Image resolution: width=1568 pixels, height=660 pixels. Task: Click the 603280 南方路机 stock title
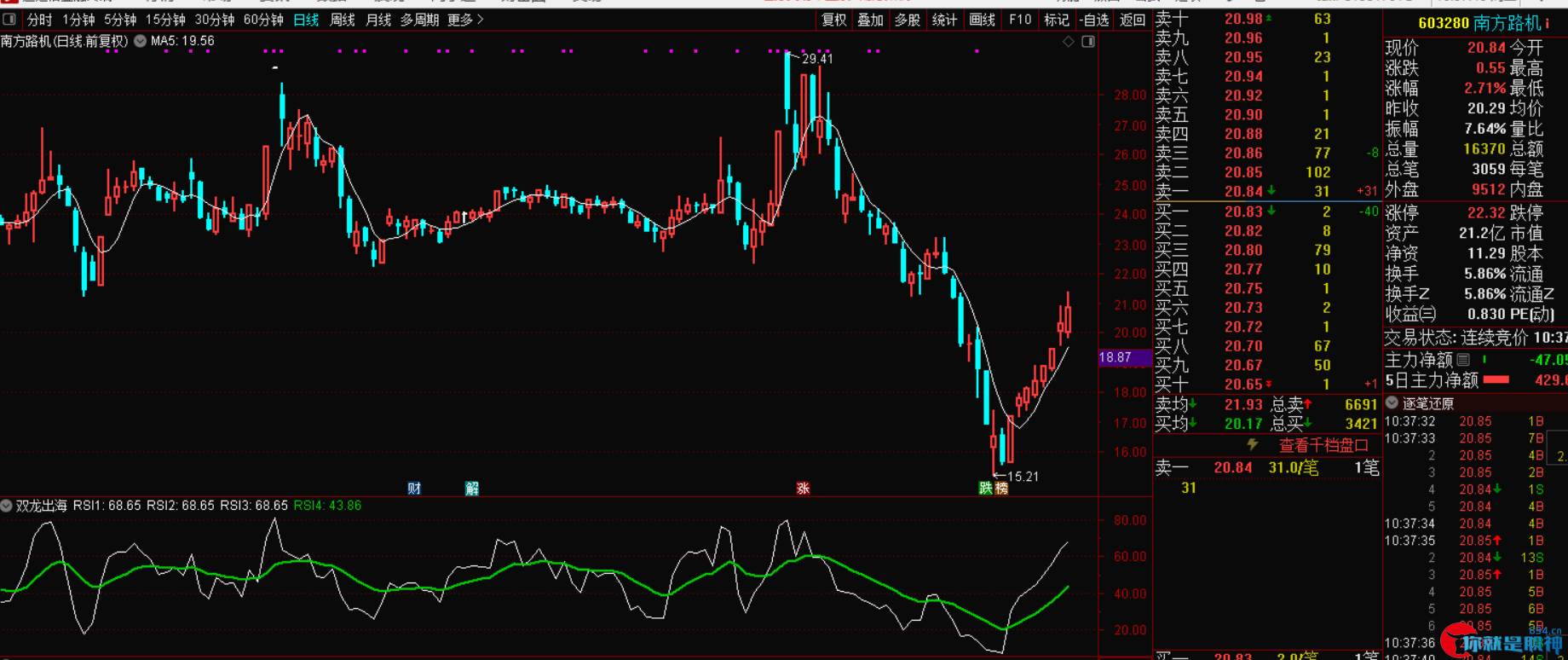click(x=1479, y=23)
